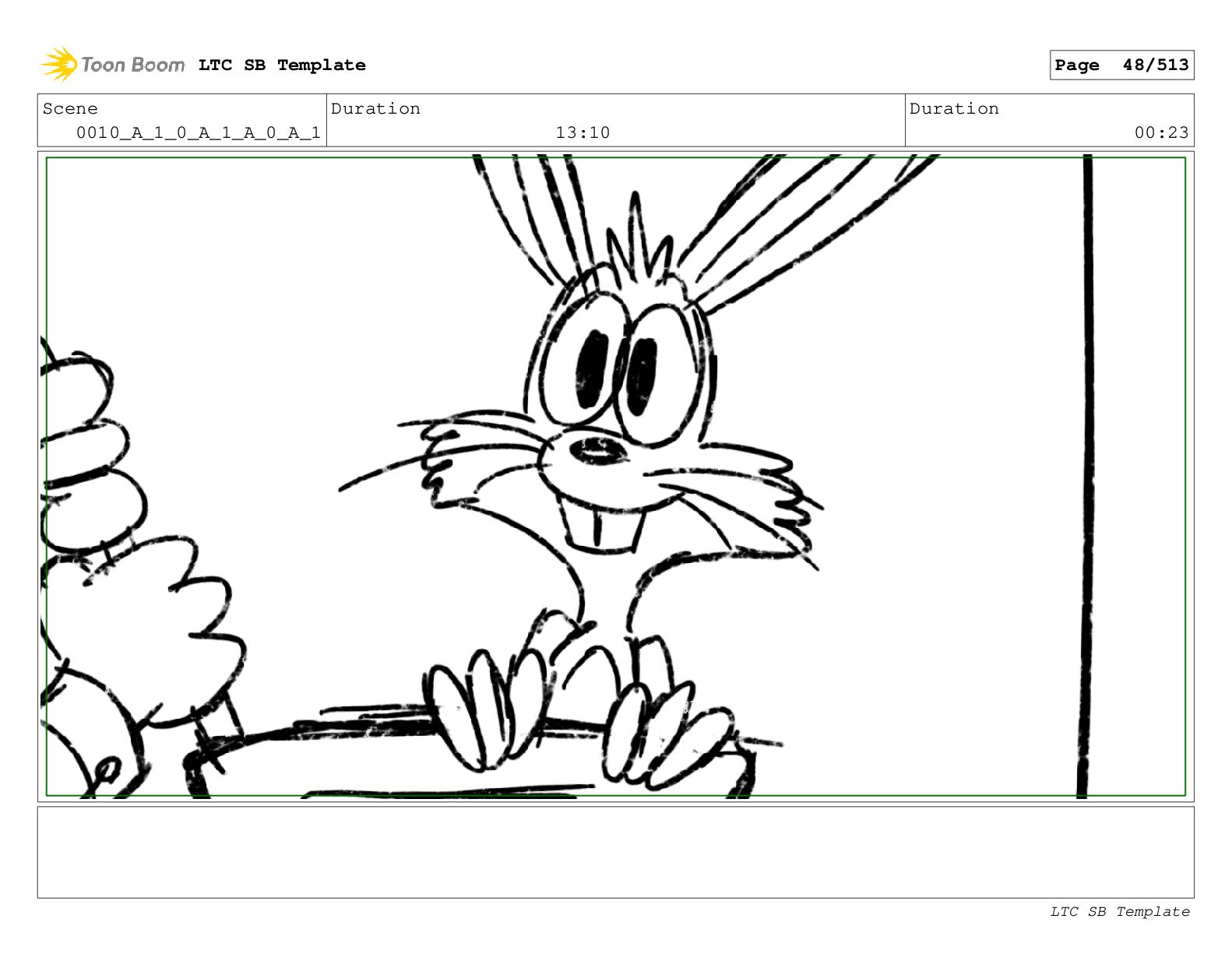Select scene name '0010_A_1_0_A_1_A_0_A_1'
Viewport: 1232px width, 954px height.
[198, 133]
